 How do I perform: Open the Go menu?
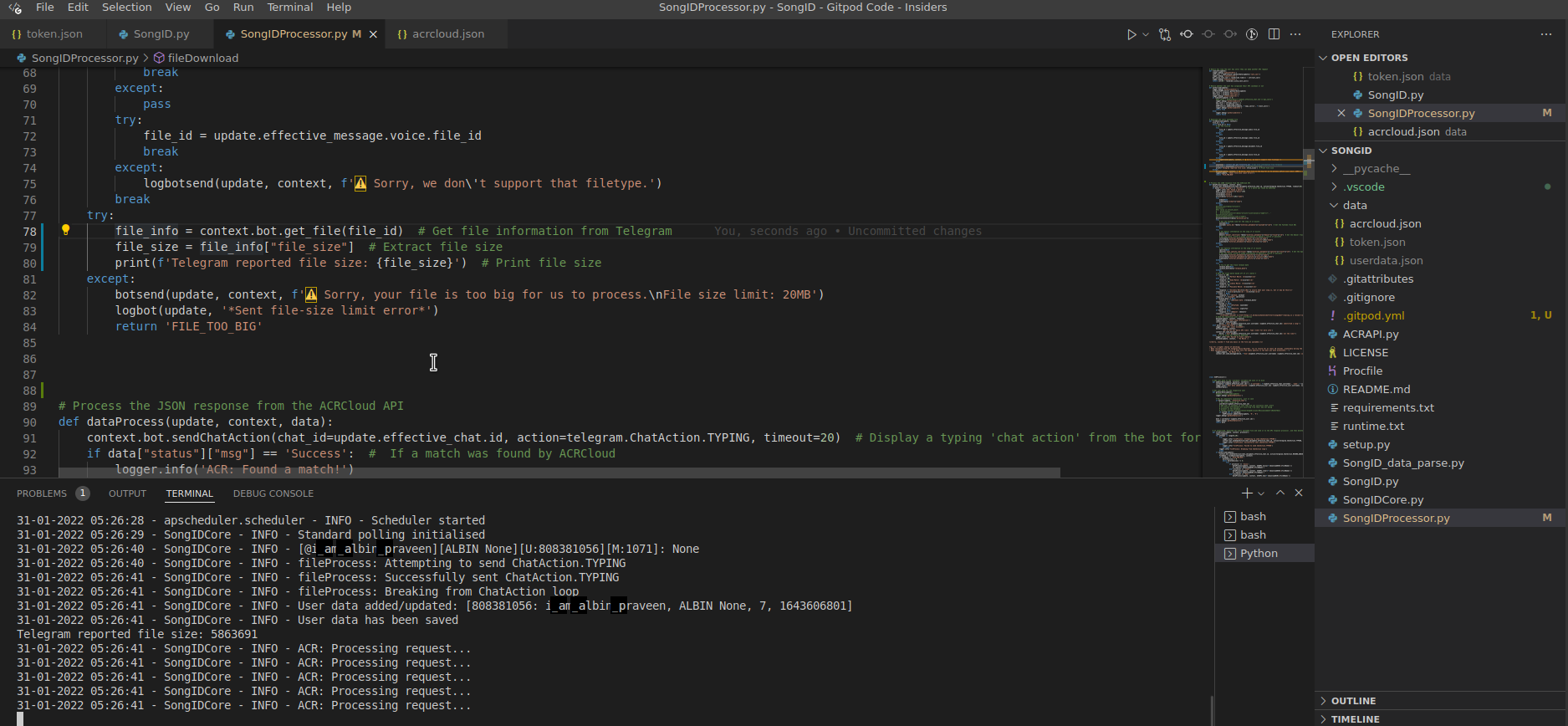click(x=212, y=8)
